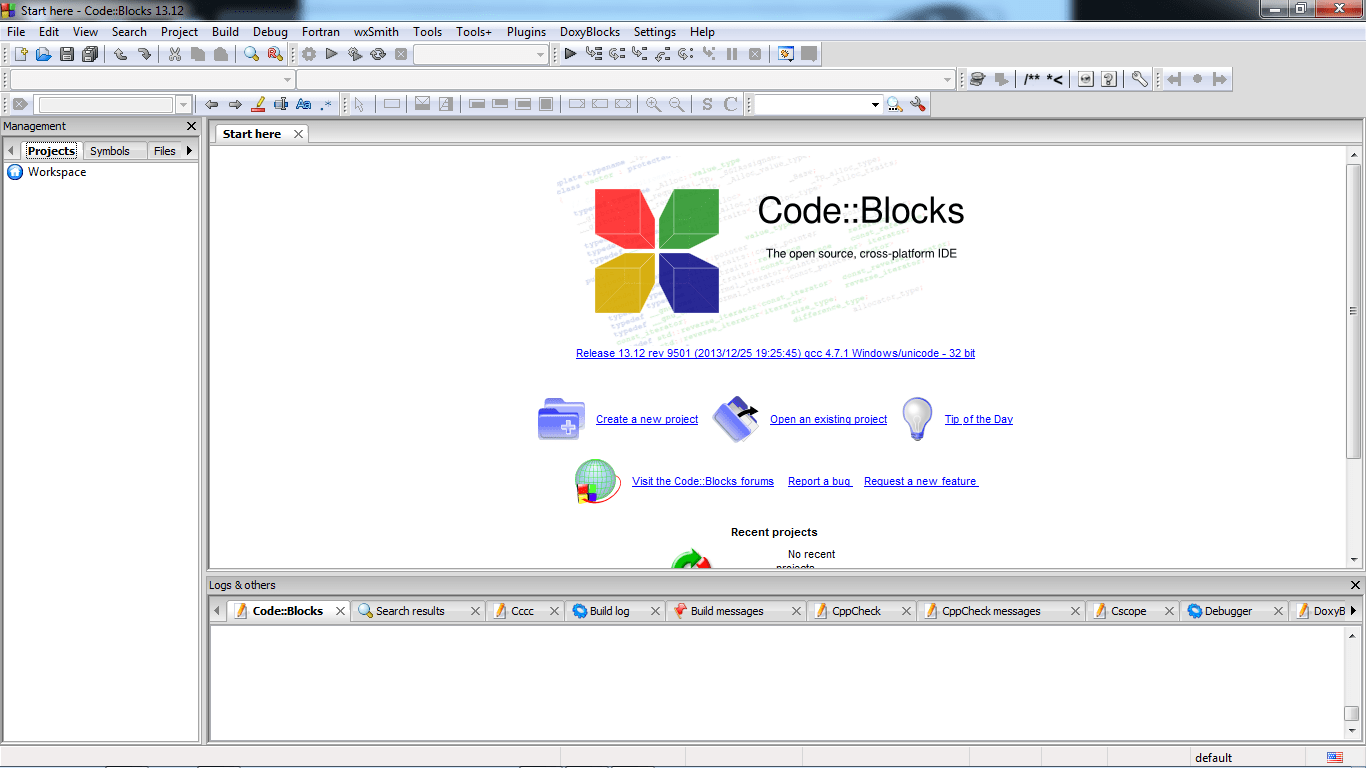Toggle the Regular expression .* option
This screenshot has height=768, width=1366.
(x=326, y=104)
